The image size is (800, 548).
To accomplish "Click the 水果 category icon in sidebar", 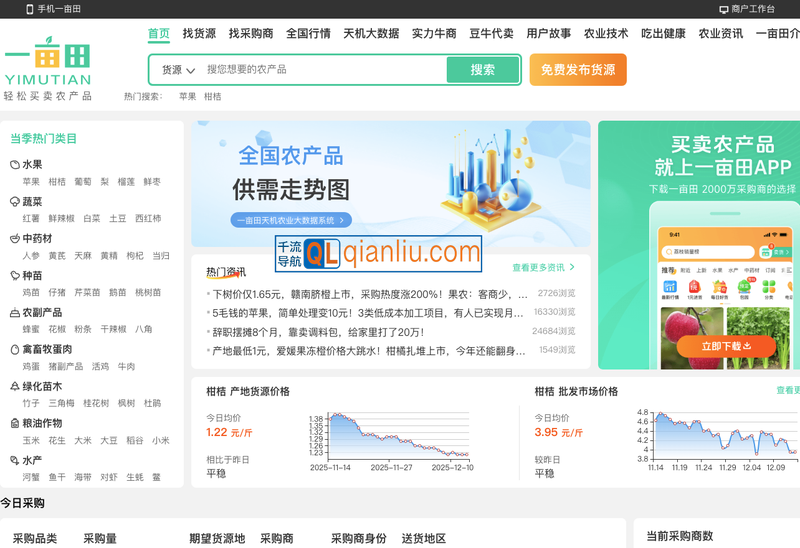I will (15, 165).
